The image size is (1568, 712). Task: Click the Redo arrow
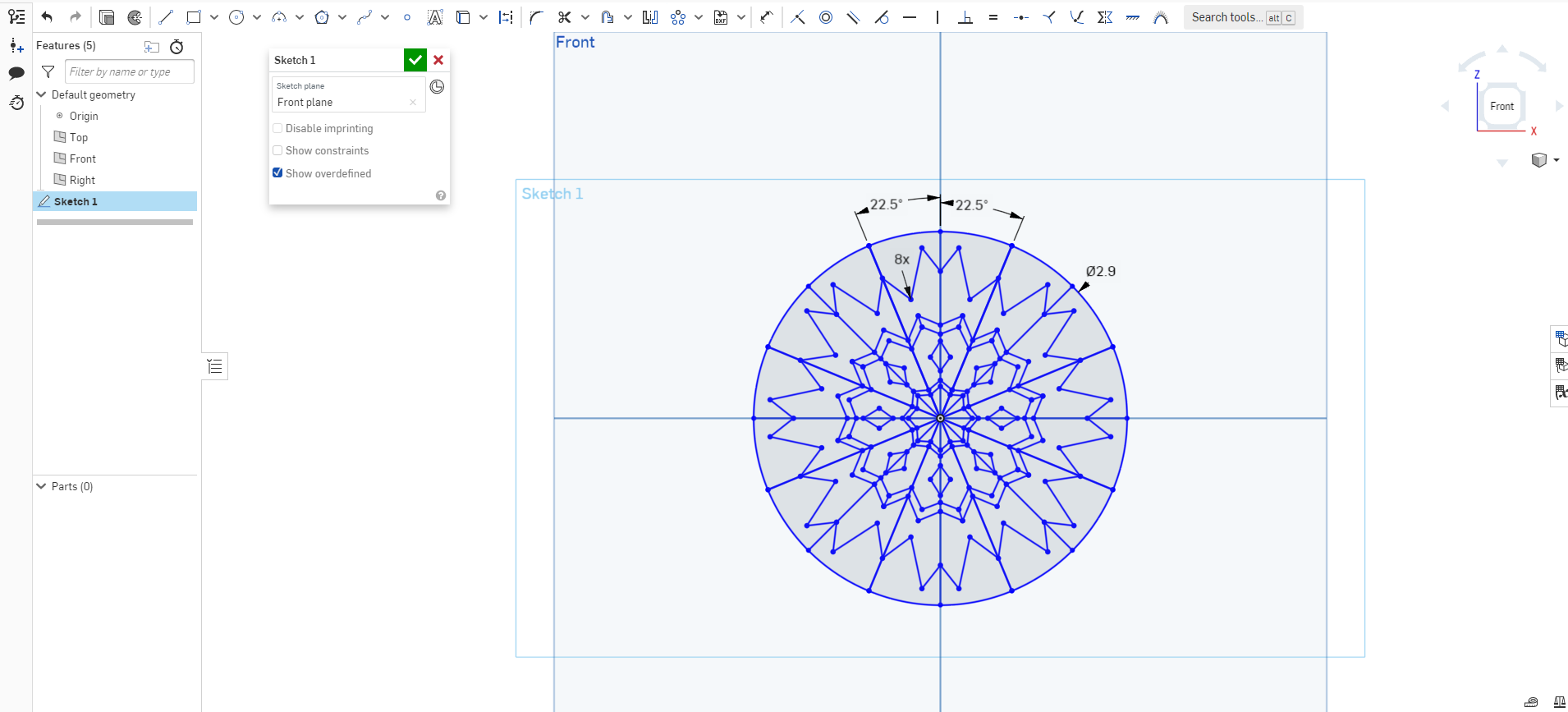(x=76, y=17)
